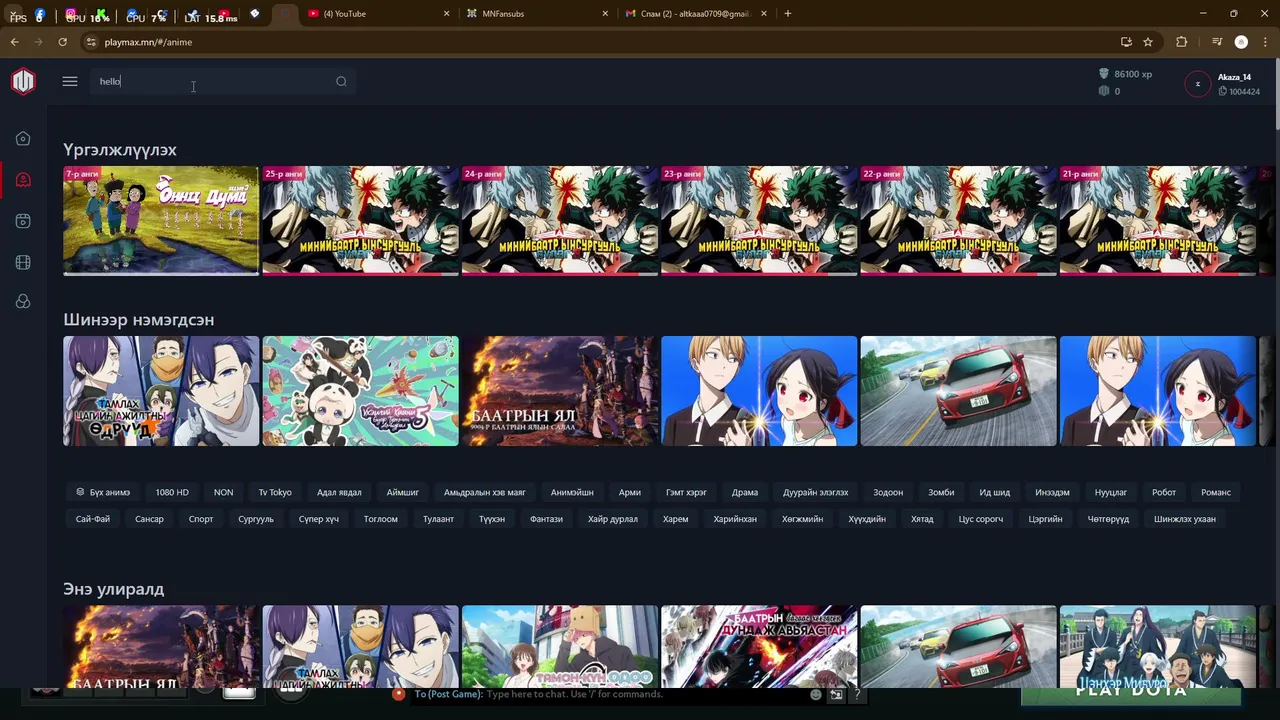Filter by Аймшиг genre
Viewport: 1280px width, 720px height.
pos(403,492)
